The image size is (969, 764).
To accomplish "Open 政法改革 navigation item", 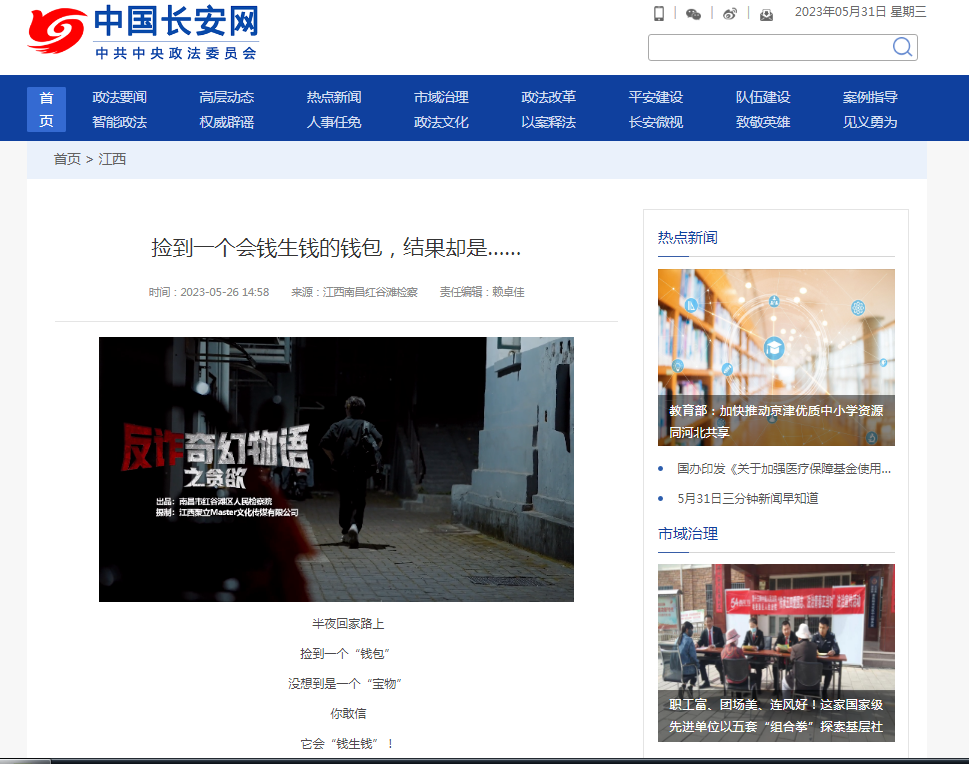I will [548, 97].
